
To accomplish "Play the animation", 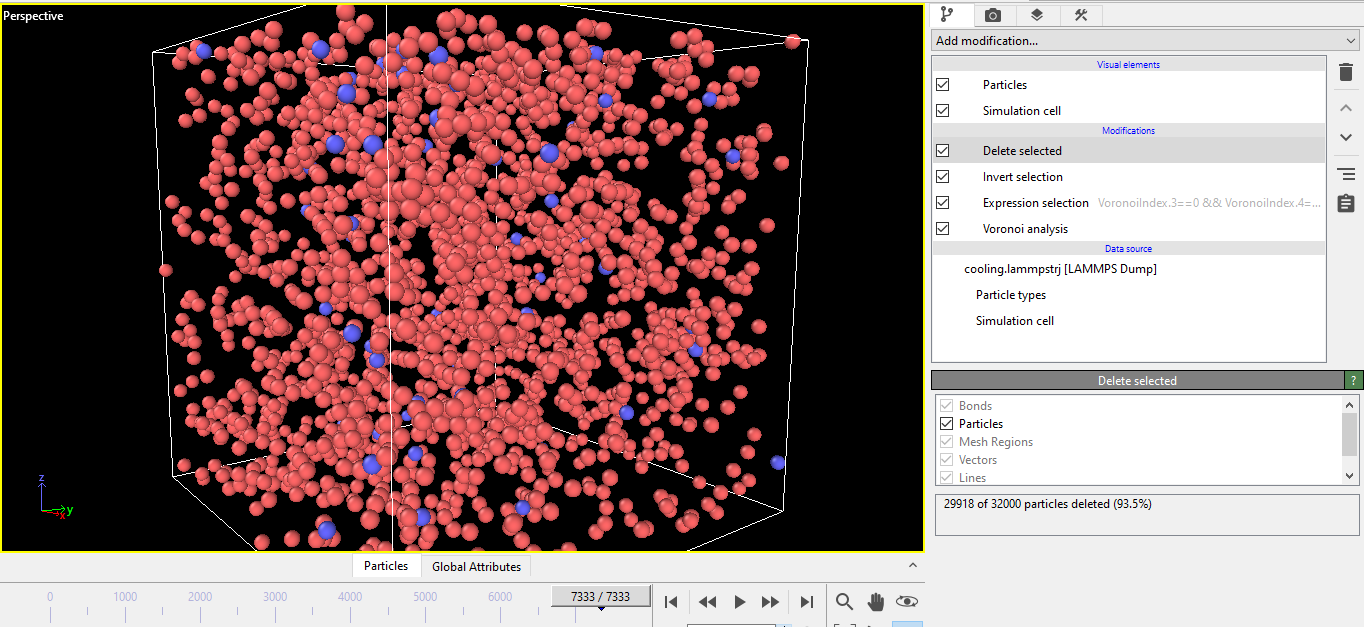I will click(740, 601).
